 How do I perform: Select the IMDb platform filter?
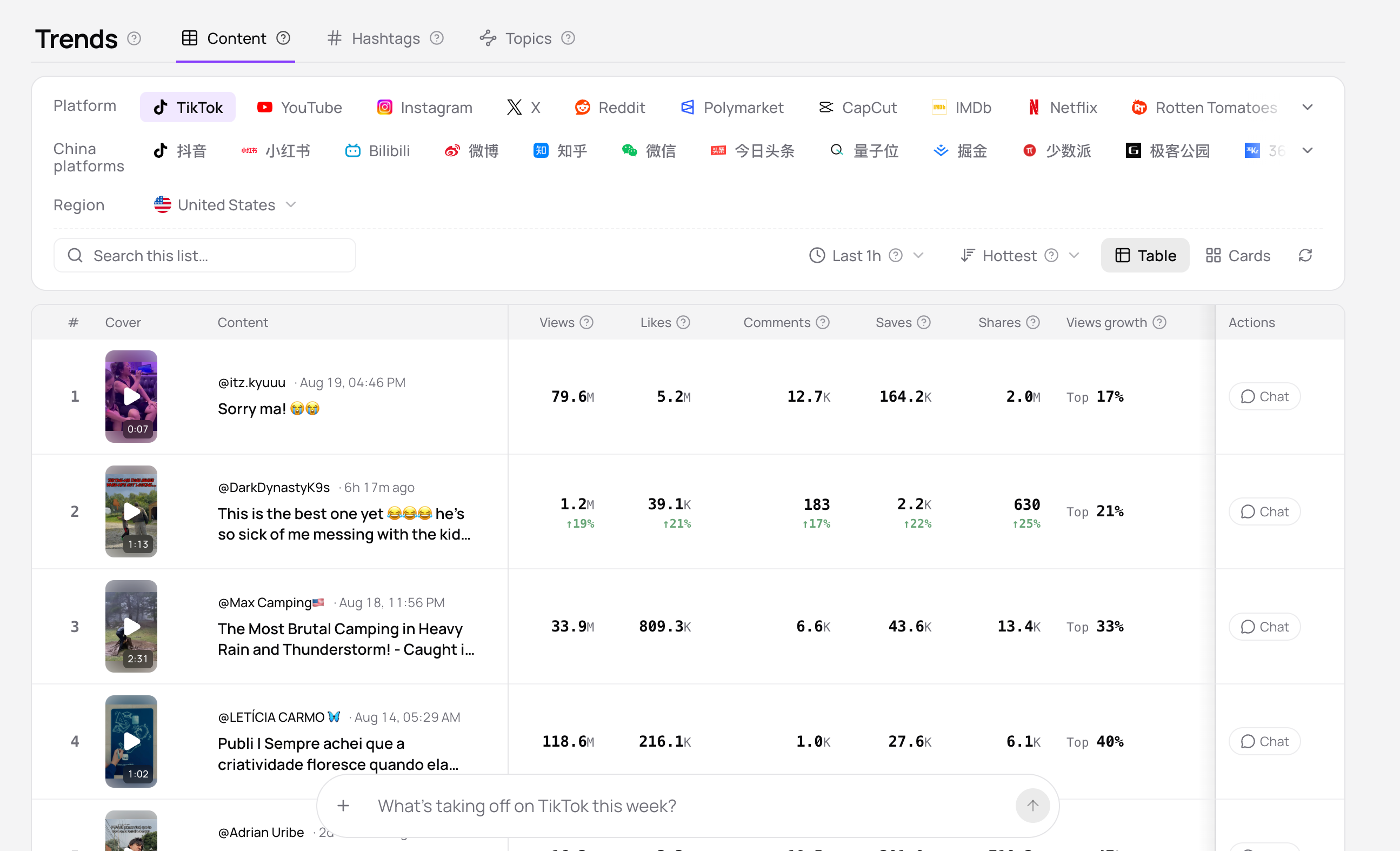pos(962,108)
